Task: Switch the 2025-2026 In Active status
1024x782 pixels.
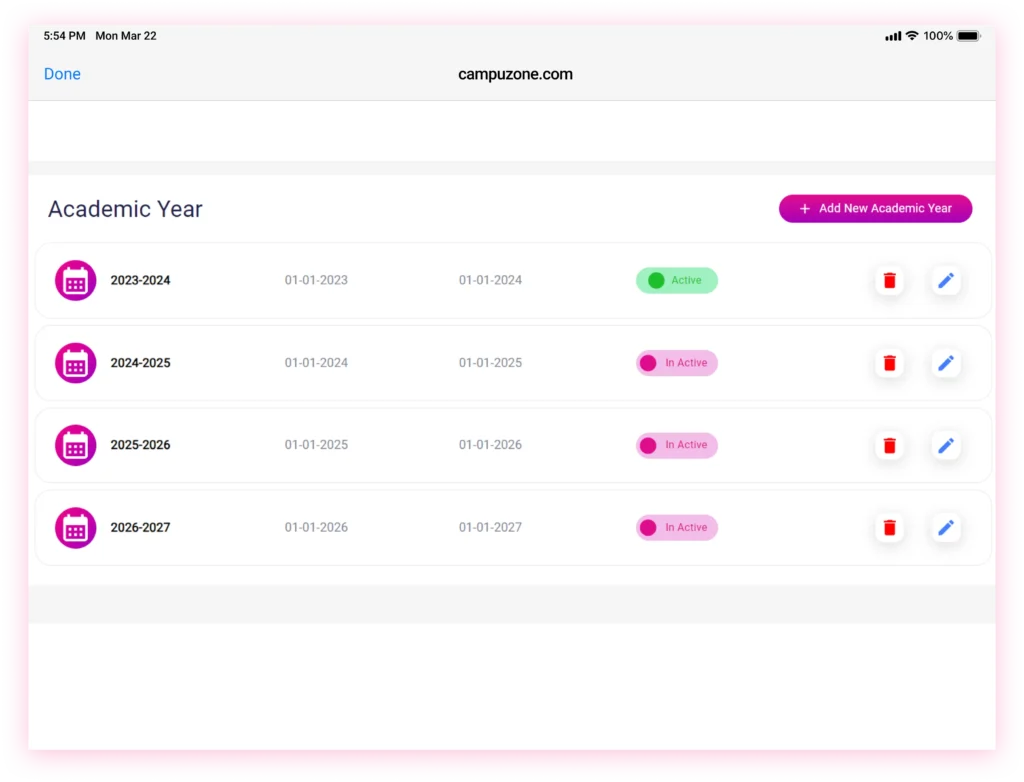Action: (x=676, y=445)
